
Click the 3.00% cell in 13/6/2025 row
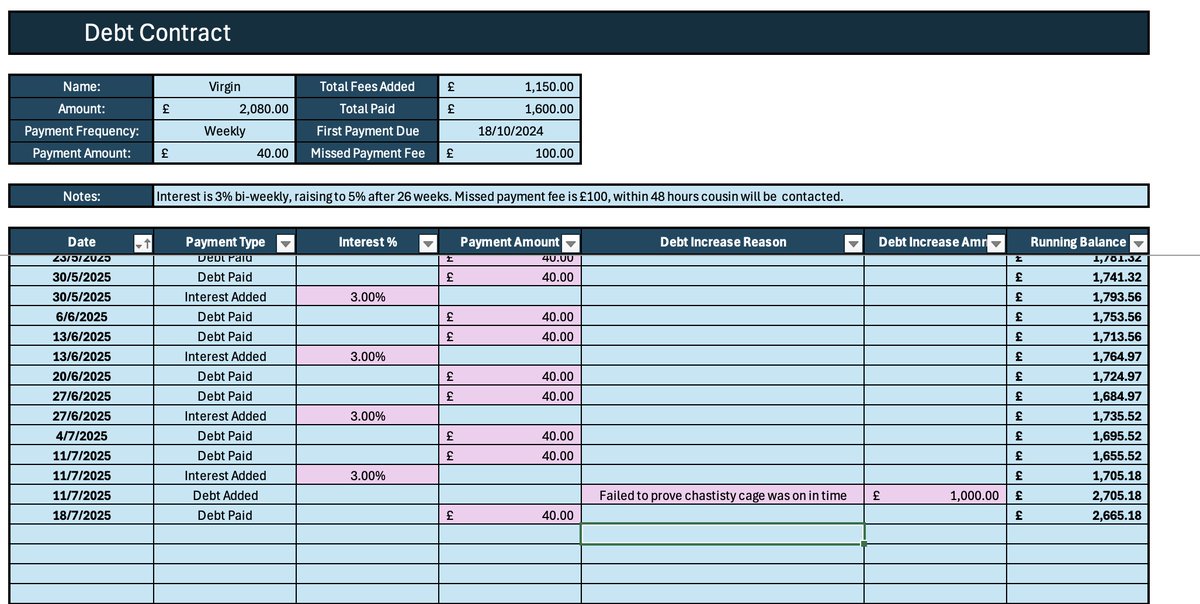[367, 356]
